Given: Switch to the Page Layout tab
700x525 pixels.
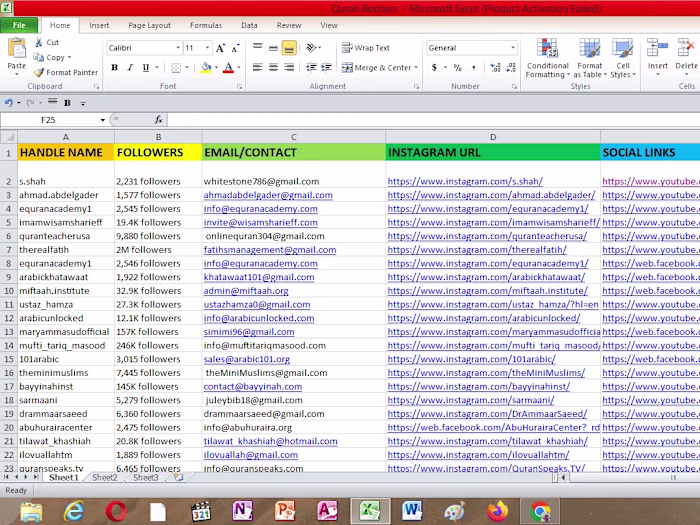Looking at the screenshot, I should coord(149,25).
